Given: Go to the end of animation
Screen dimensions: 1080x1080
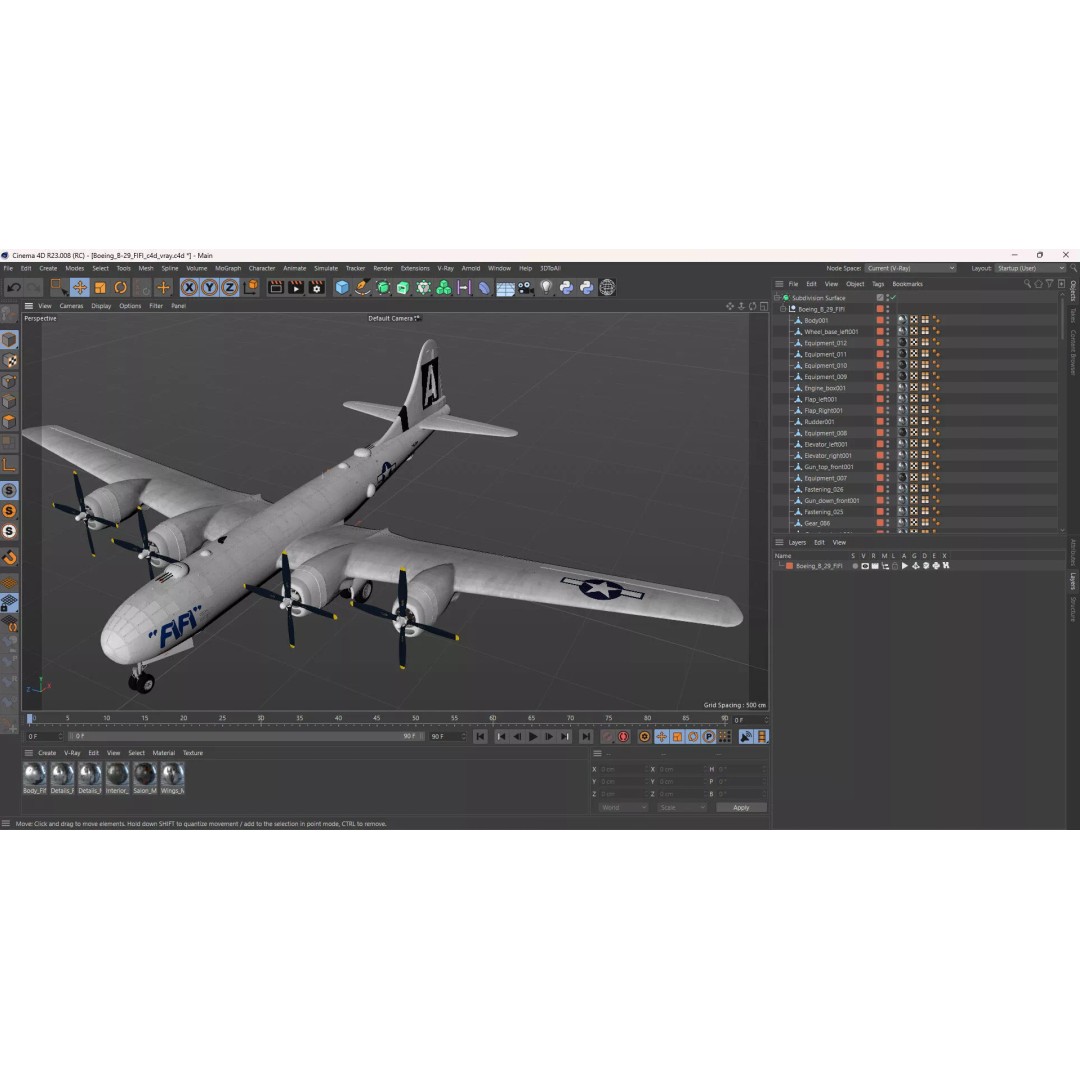Looking at the screenshot, I should (585, 737).
